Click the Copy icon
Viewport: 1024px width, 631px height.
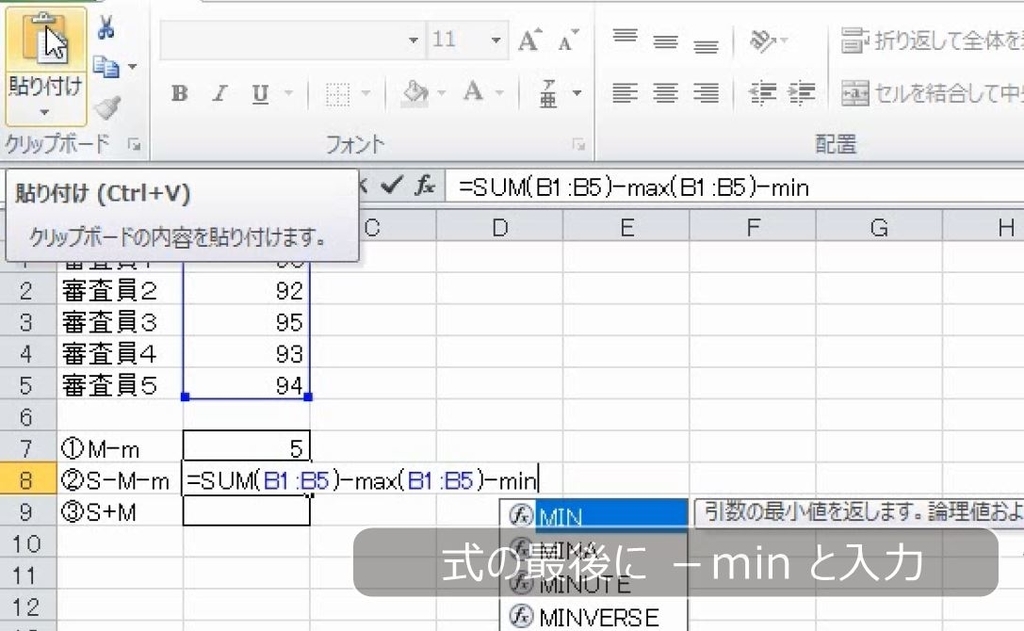point(106,67)
